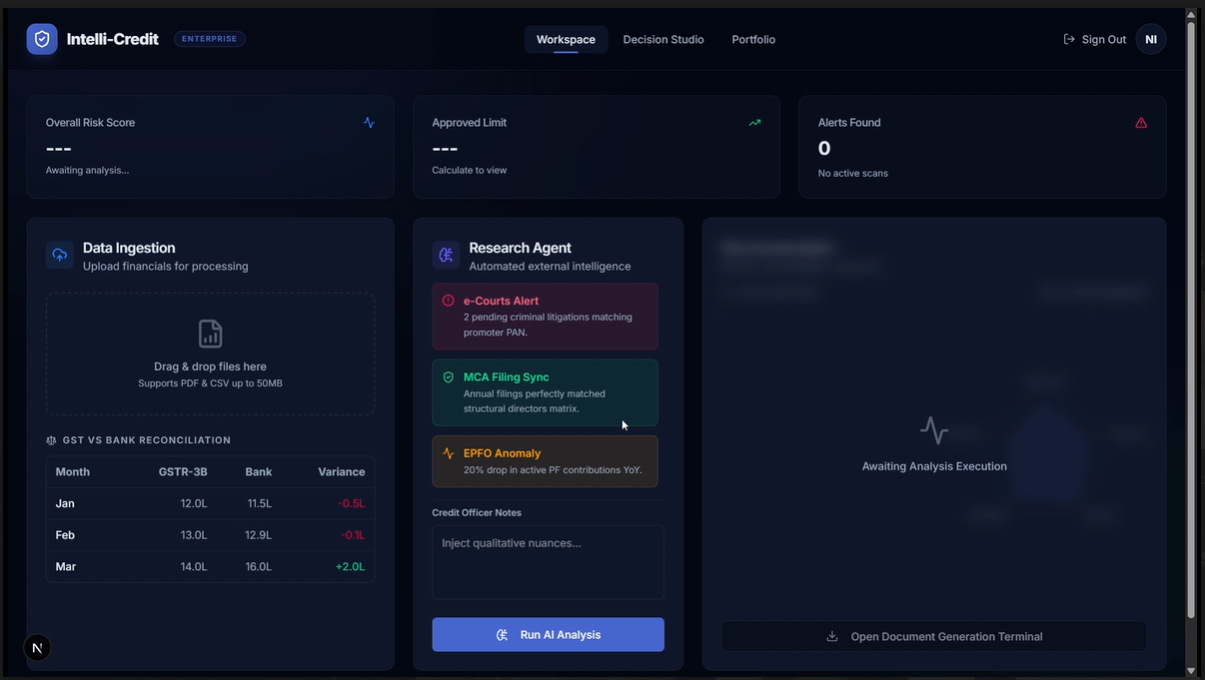Click the sign-out arrow icon
The width and height of the screenshot is (1205, 680).
(x=1069, y=39)
